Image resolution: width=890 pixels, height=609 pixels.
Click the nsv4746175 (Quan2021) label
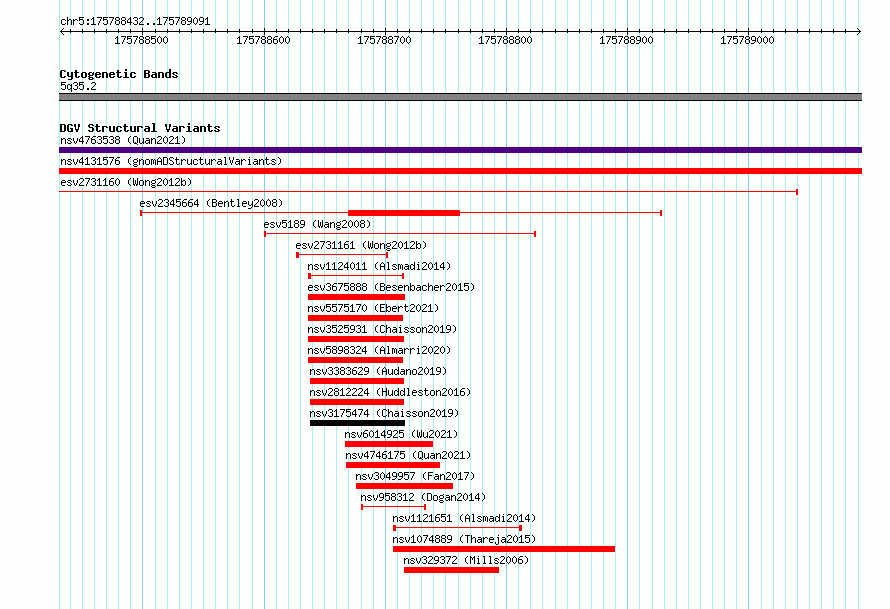[408, 455]
